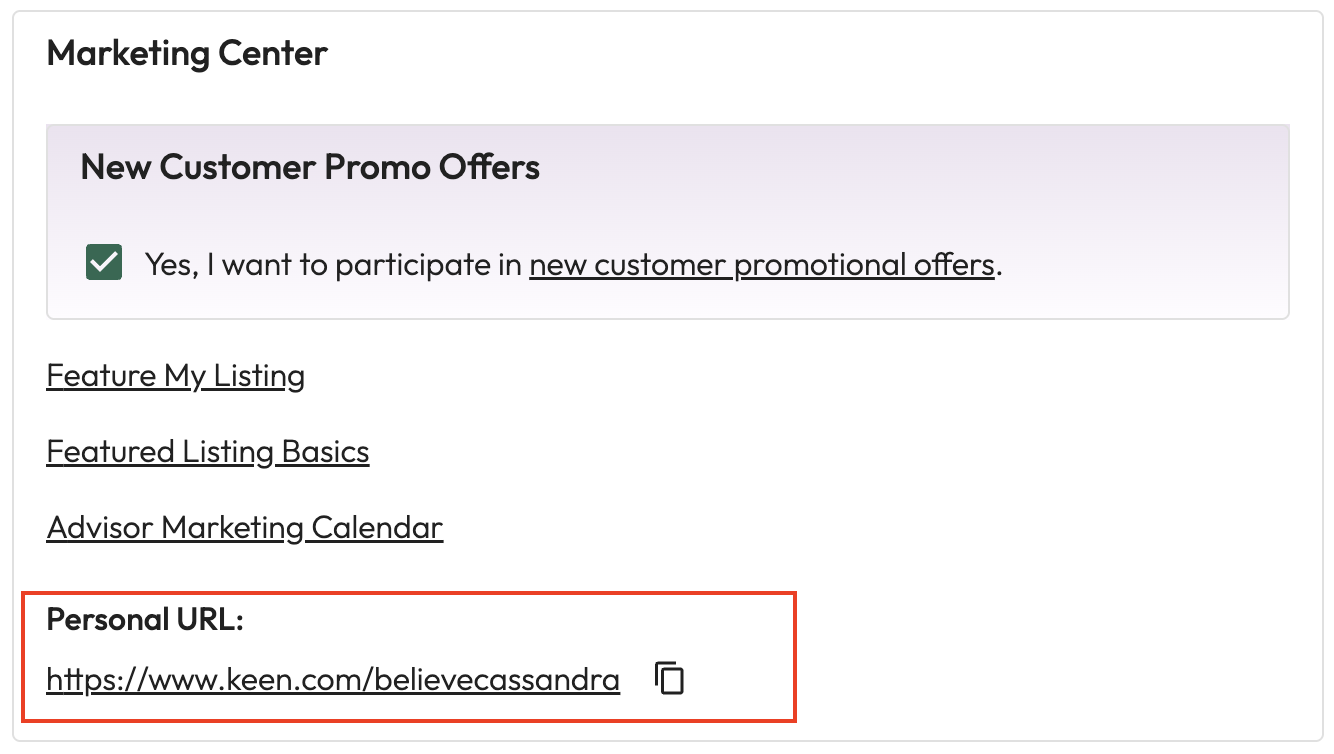Click the underlined promotional offers terms link
Image resolution: width=1334 pixels, height=754 pixels.
click(x=762, y=265)
